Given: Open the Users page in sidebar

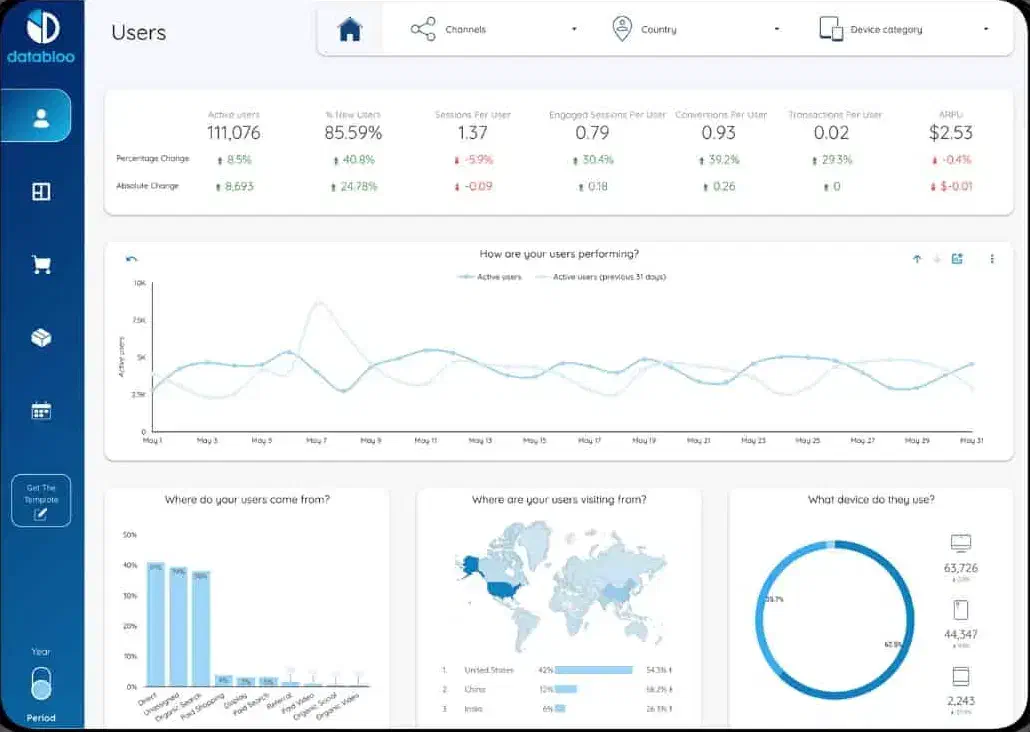Looking at the screenshot, I should pyautogui.click(x=41, y=117).
